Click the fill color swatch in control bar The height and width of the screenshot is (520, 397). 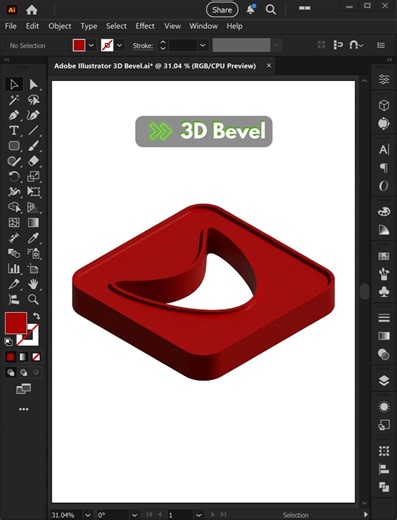(x=79, y=45)
